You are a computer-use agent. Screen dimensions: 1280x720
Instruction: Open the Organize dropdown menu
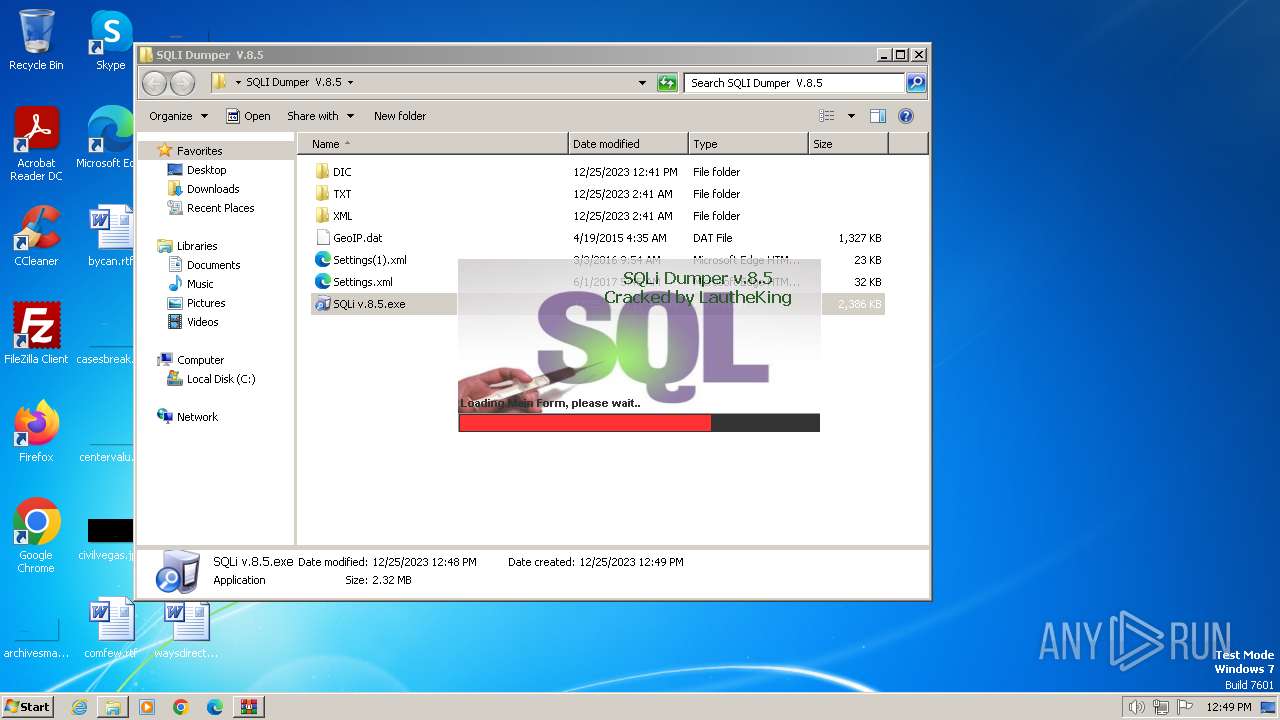click(x=178, y=116)
